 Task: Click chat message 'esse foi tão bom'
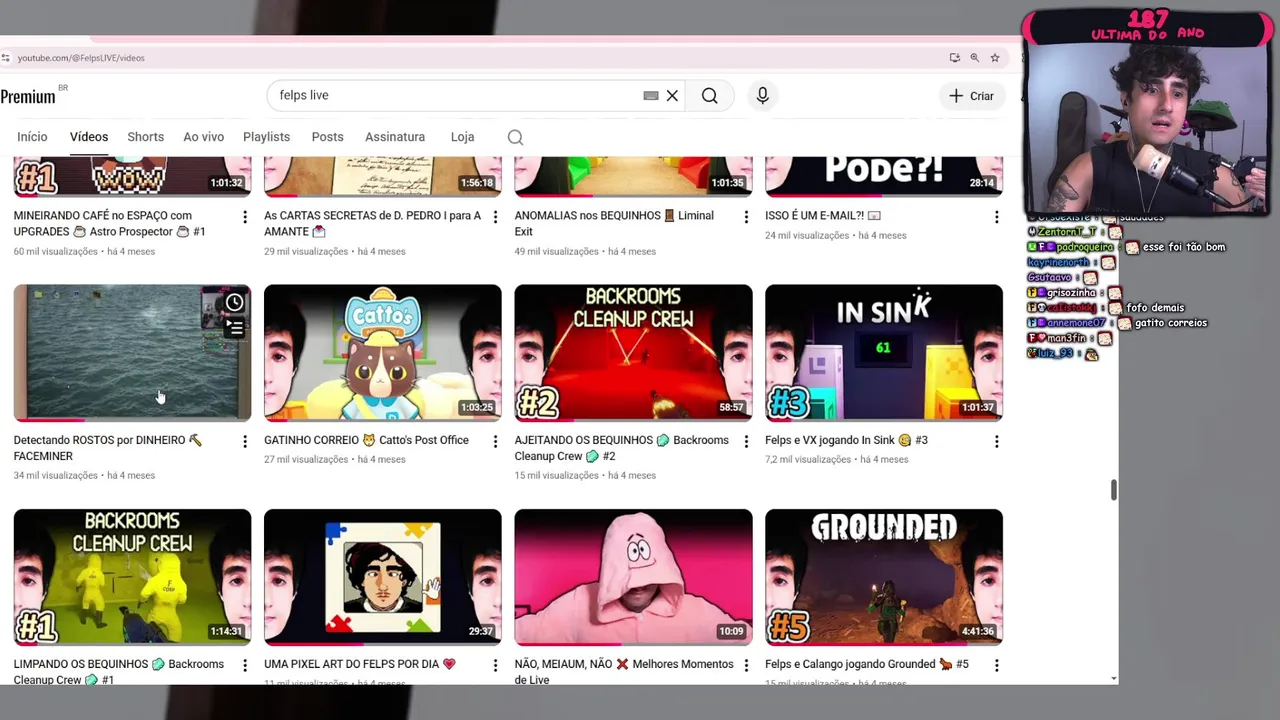click(1184, 247)
